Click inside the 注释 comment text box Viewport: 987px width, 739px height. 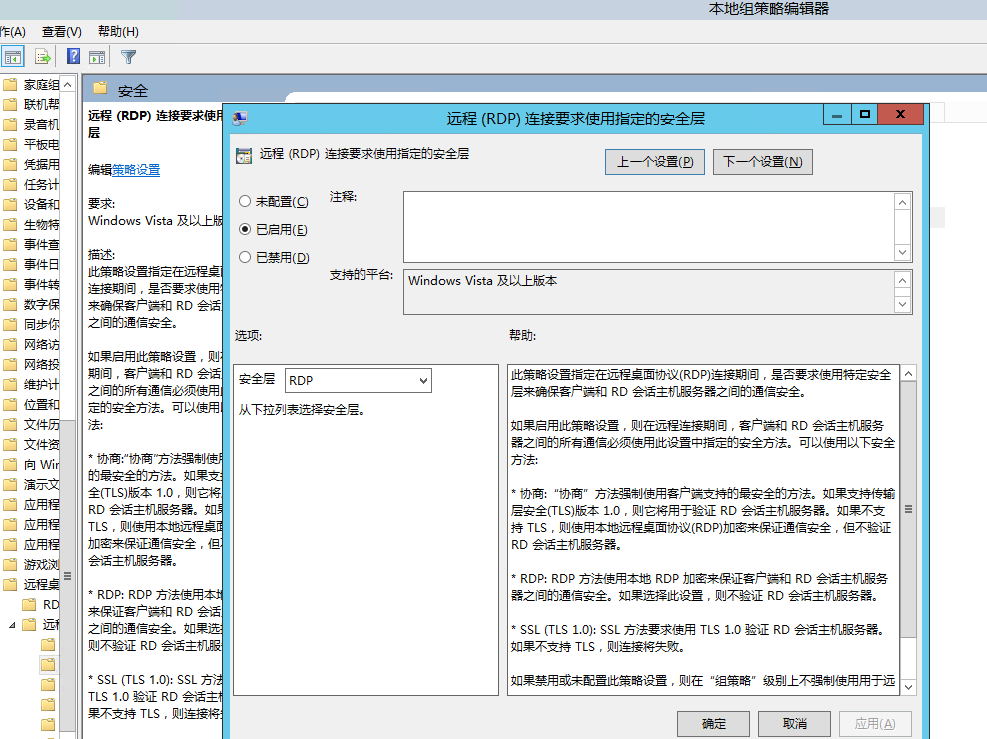(x=648, y=227)
